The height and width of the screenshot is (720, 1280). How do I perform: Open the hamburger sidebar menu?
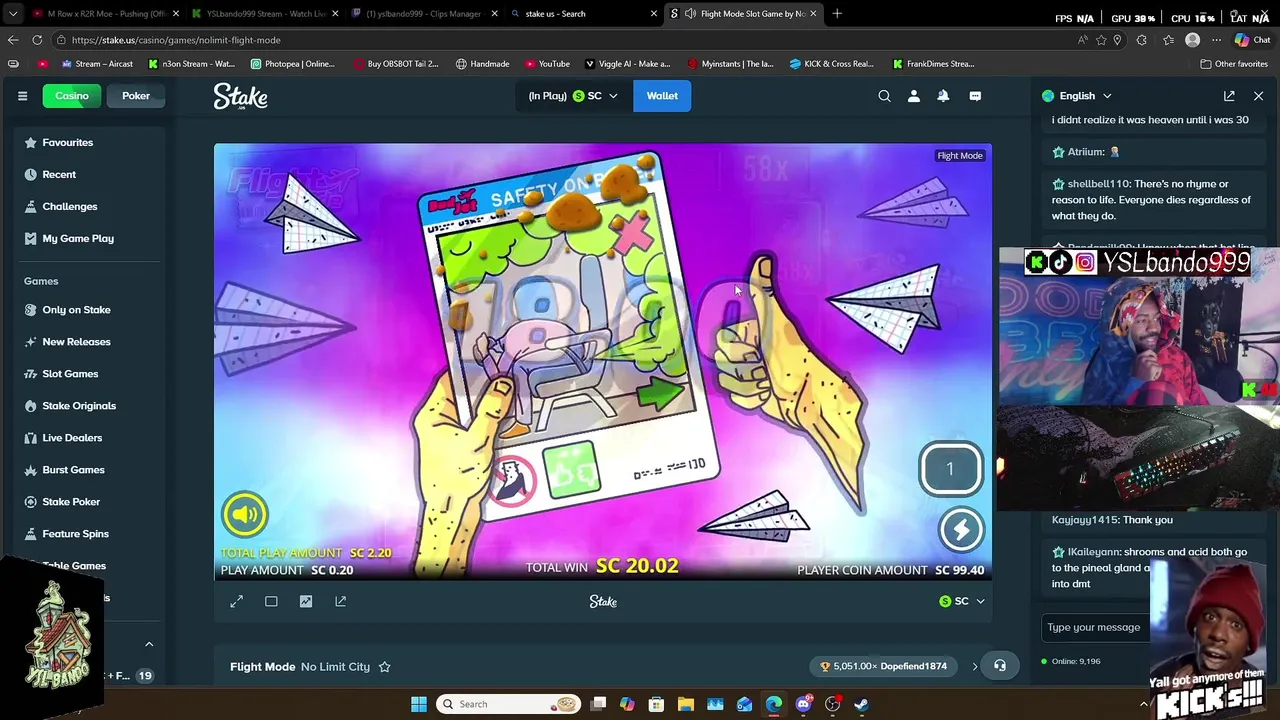pyautogui.click(x=22, y=96)
